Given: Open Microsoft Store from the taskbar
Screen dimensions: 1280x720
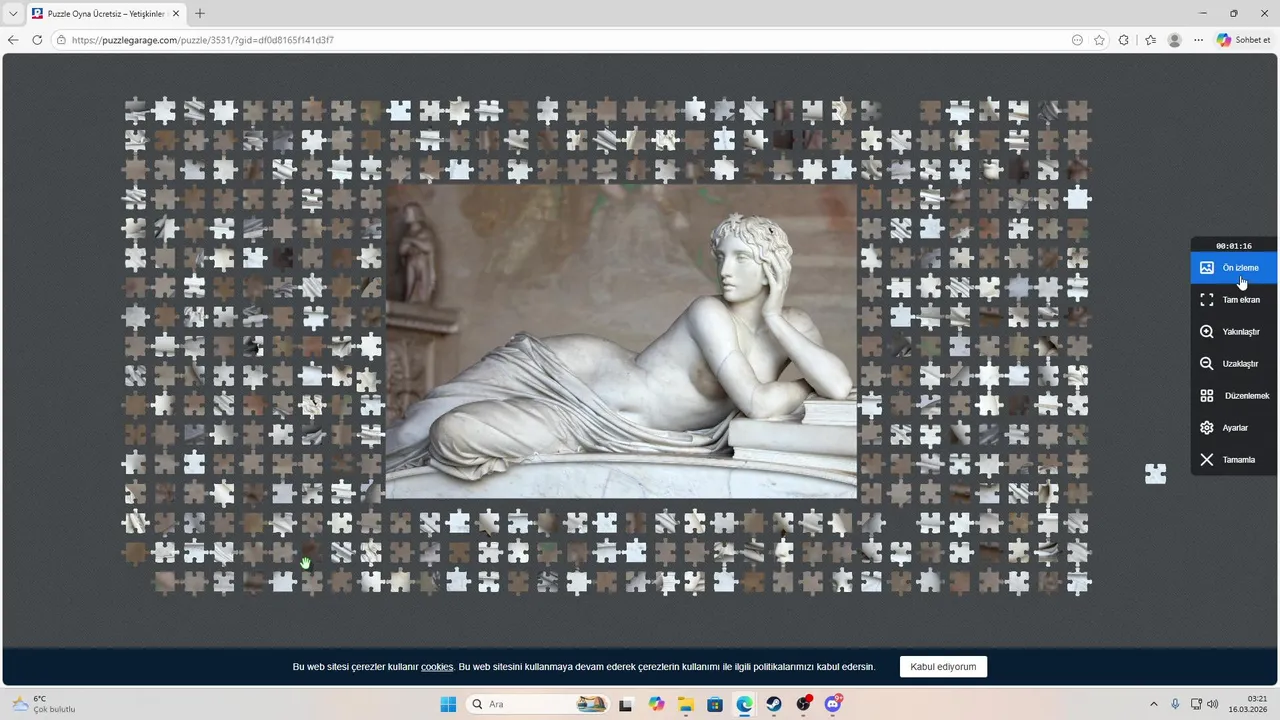Looking at the screenshot, I should coord(715,704).
